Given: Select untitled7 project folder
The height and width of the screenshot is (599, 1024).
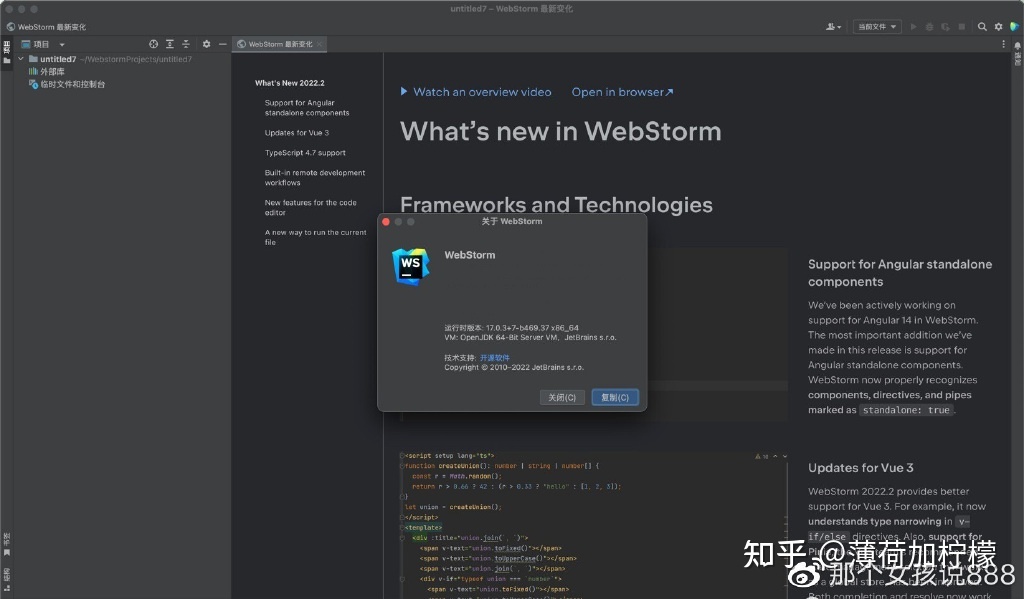Looking at the screenshot, I should pos(58,59).
